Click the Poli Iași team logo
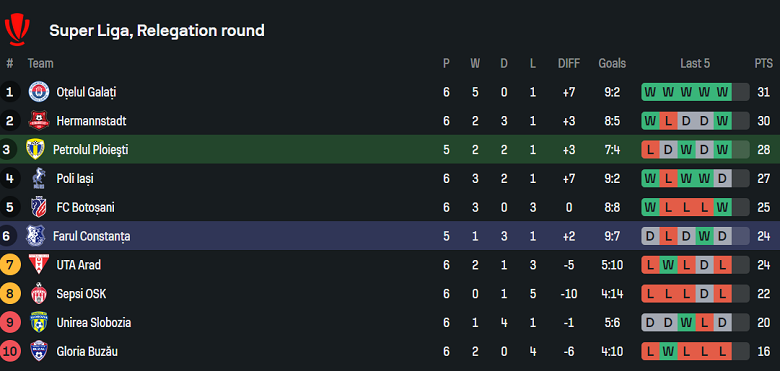Viewport: 780px width, 371px height. click(39, 179)
